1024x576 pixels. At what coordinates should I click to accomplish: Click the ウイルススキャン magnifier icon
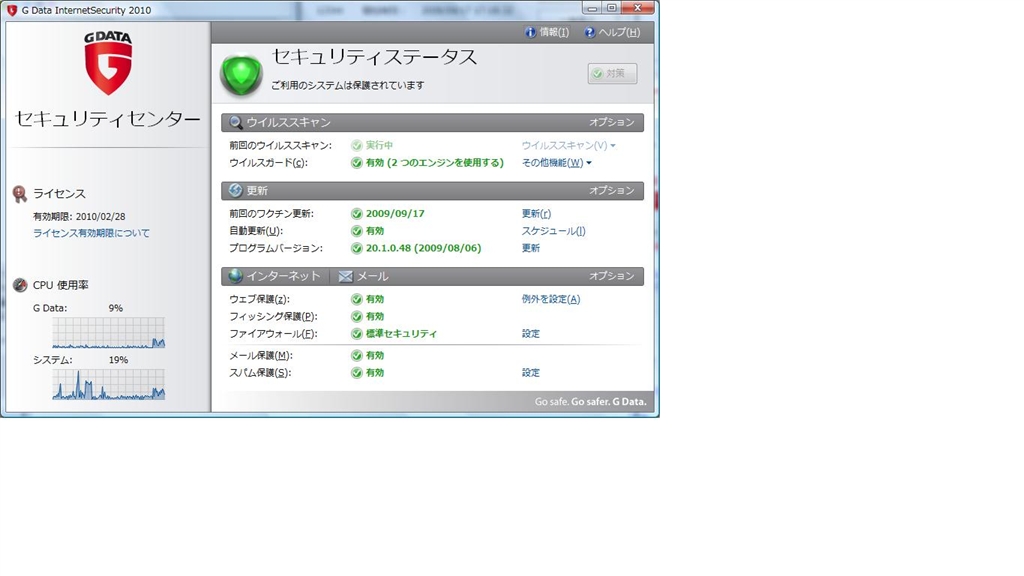pyautogui.click(x=236, y=122)
